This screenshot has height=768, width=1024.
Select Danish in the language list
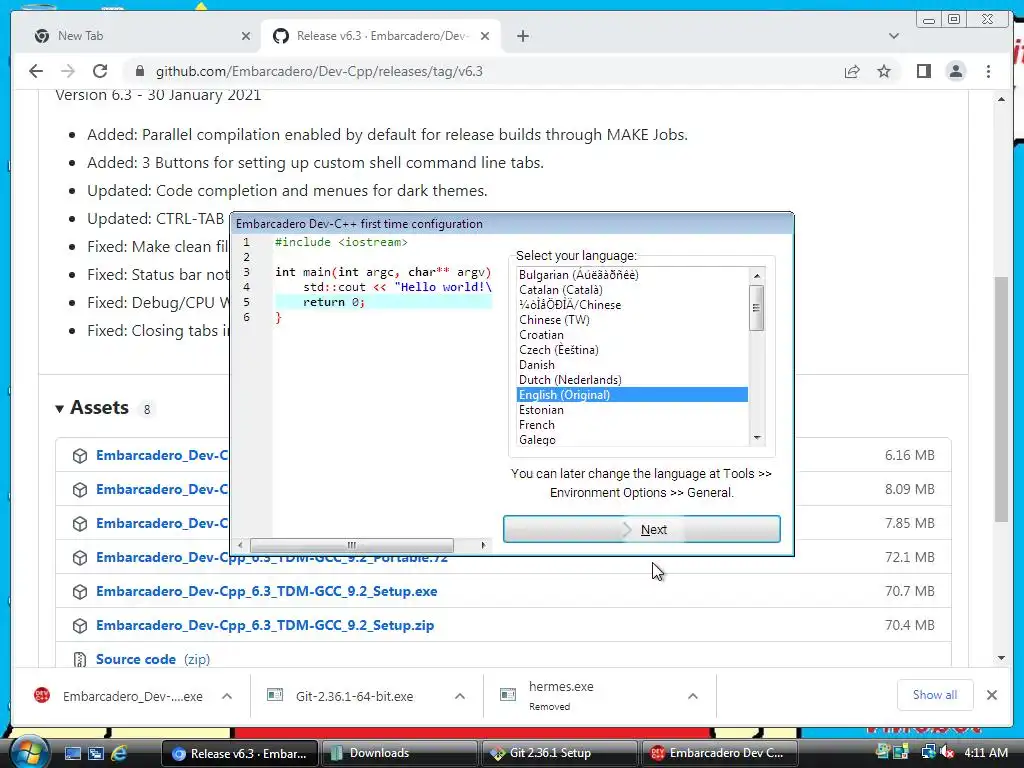[536, 364]
